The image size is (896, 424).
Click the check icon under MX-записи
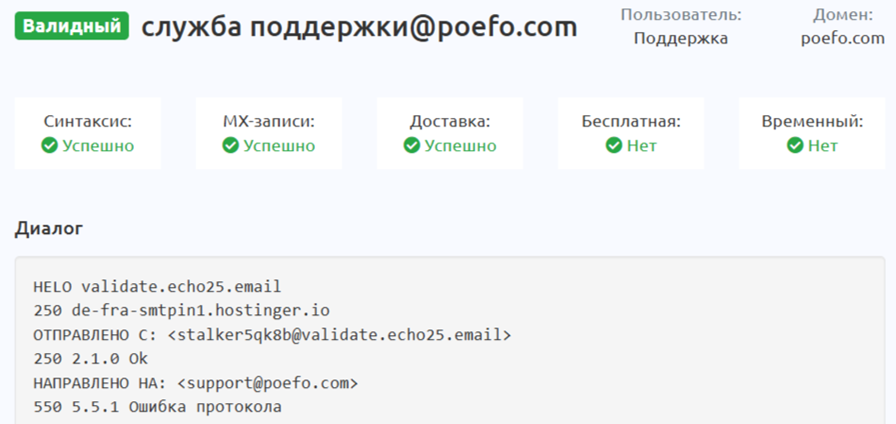tap(231, 146)
